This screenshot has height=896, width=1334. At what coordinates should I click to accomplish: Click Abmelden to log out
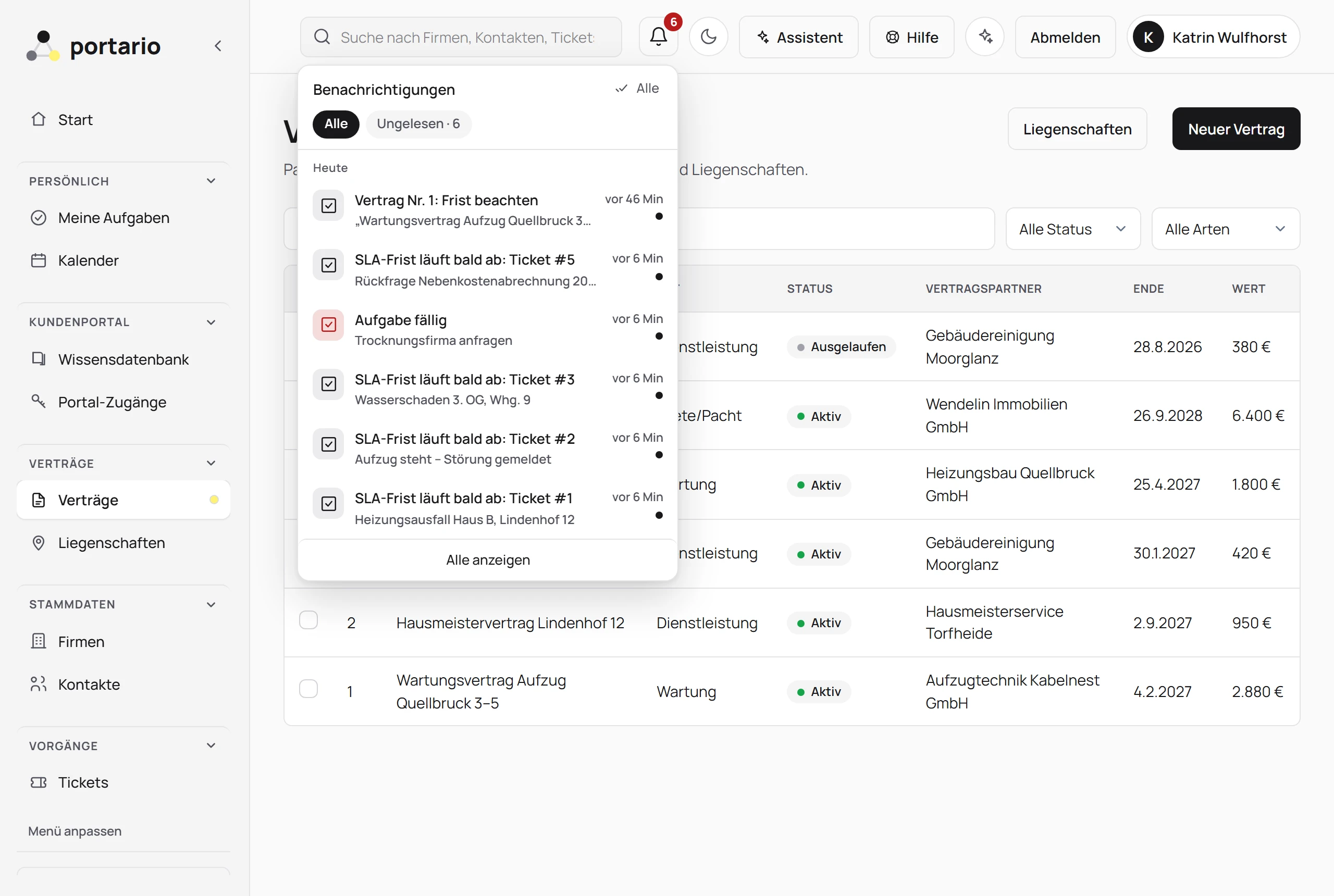pos(1065,37)
